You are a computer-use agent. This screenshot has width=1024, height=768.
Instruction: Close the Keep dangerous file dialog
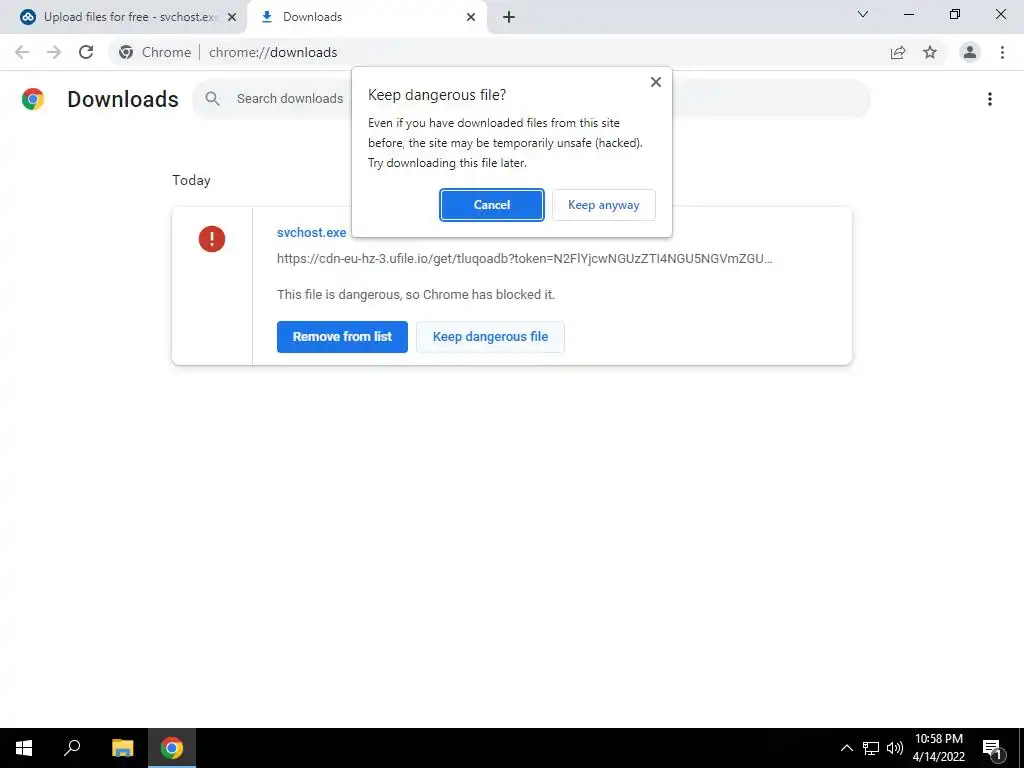[656, 82]
